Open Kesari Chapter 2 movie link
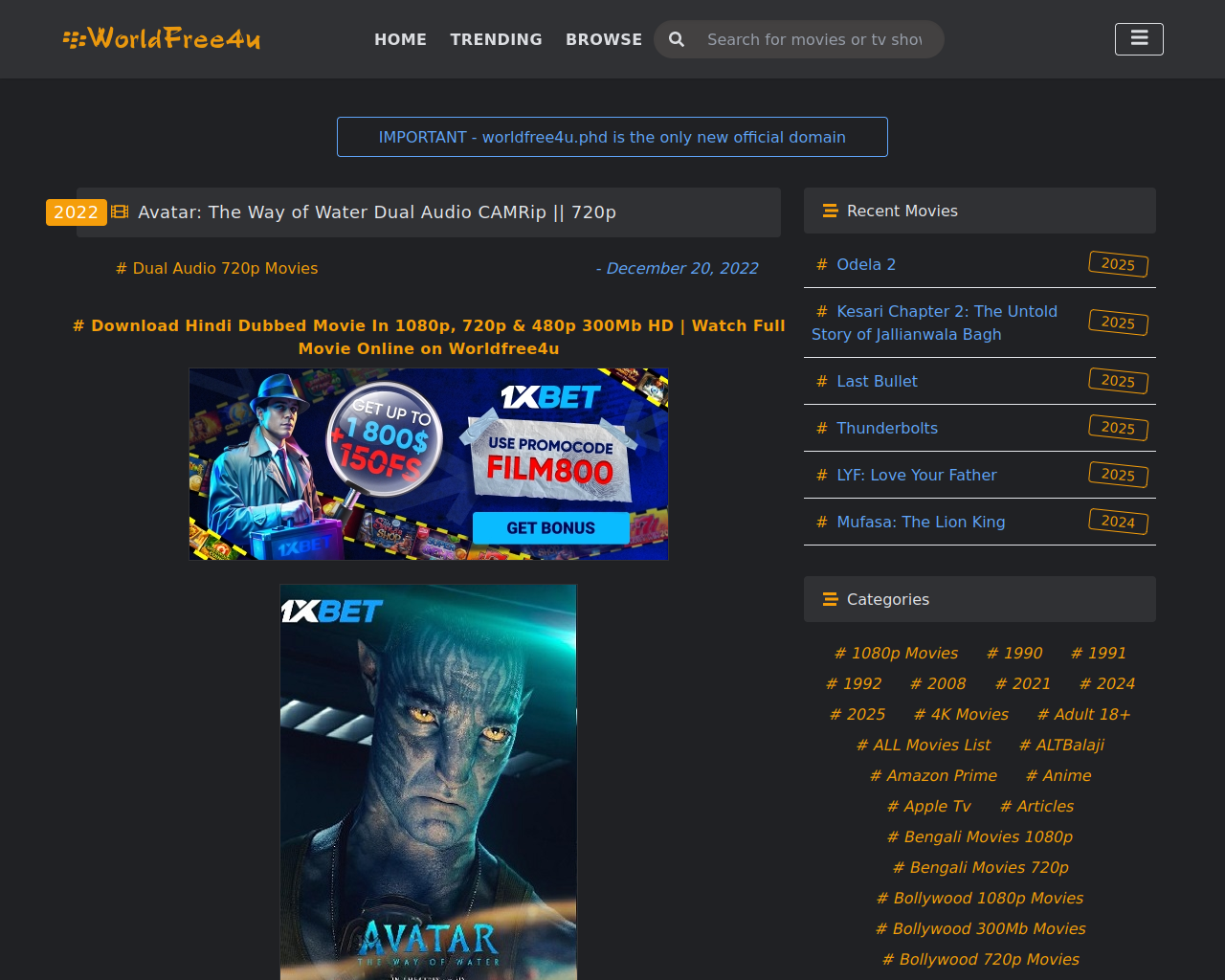The width and height of the screenshot is (1225, 980). tap(934, 323)
